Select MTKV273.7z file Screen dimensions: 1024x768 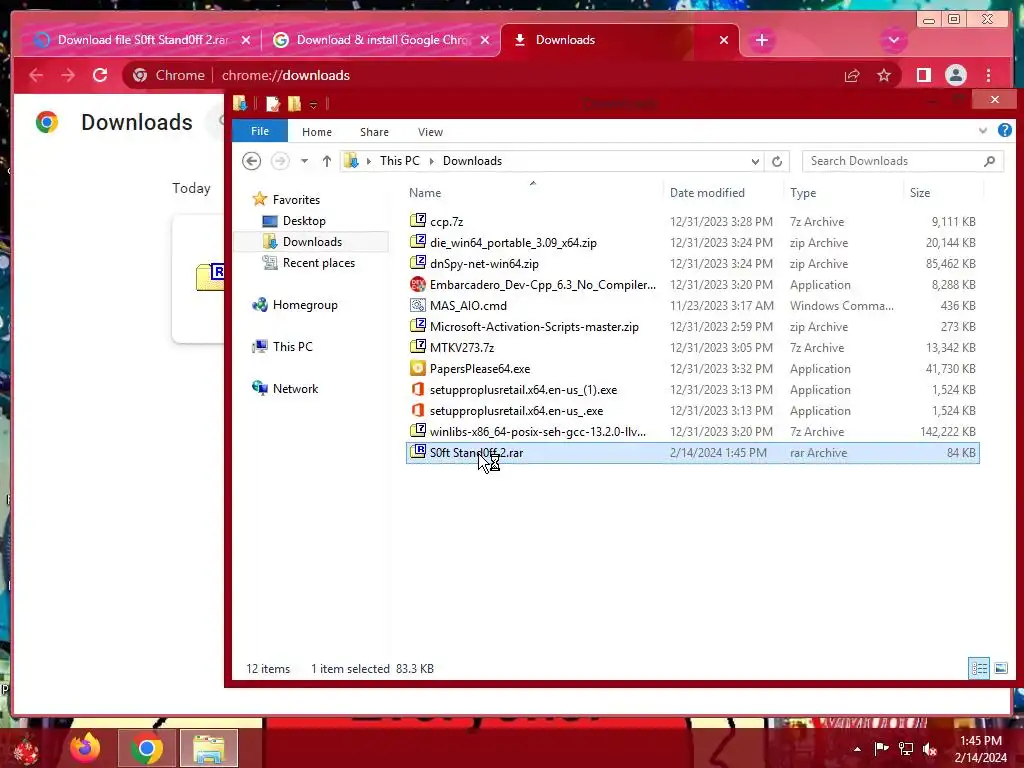tap(692, 347)
